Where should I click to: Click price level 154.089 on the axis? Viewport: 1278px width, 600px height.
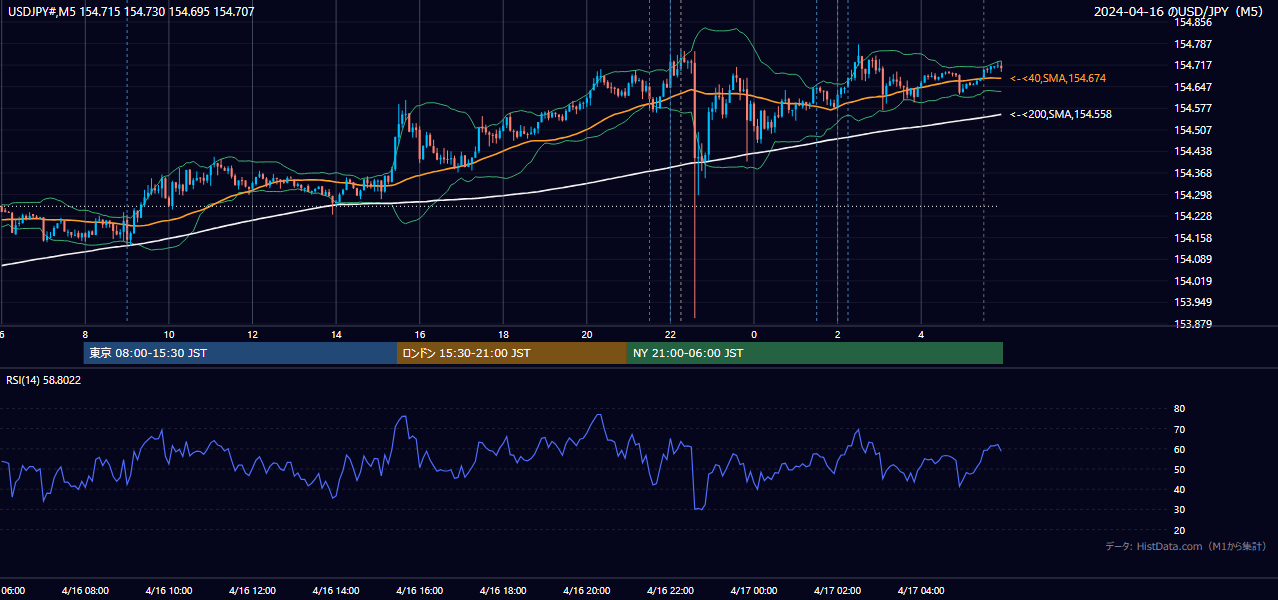tap(1192, 260)
